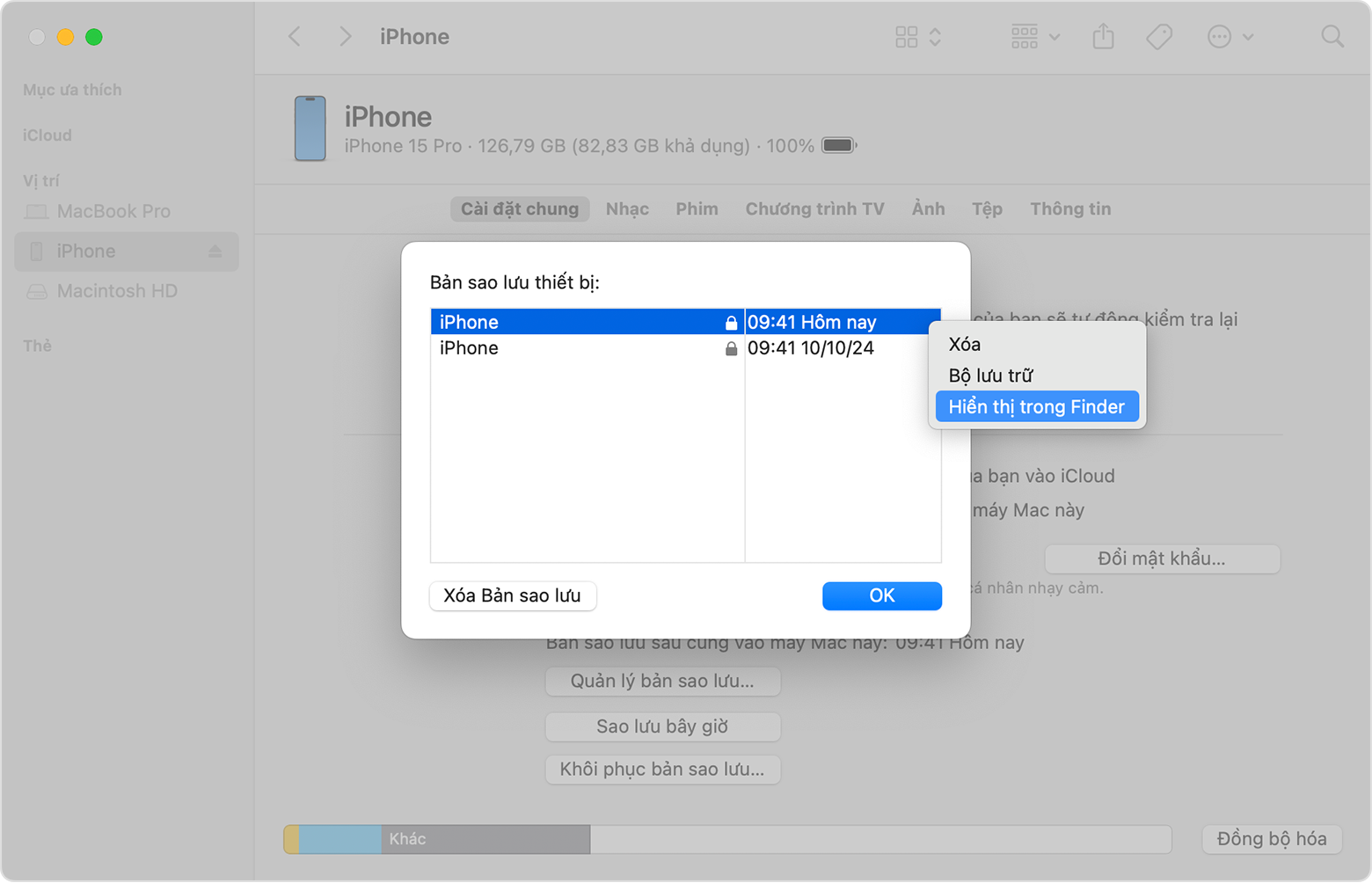Screen dimensions: 1372x883
Task: Eject the iPhone from sidebar
Action: (x=215, y=252)
